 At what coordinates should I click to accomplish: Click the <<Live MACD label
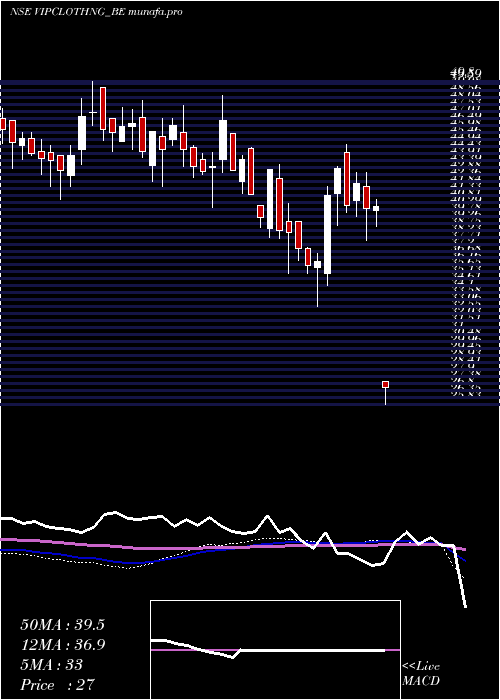(421, 673)
